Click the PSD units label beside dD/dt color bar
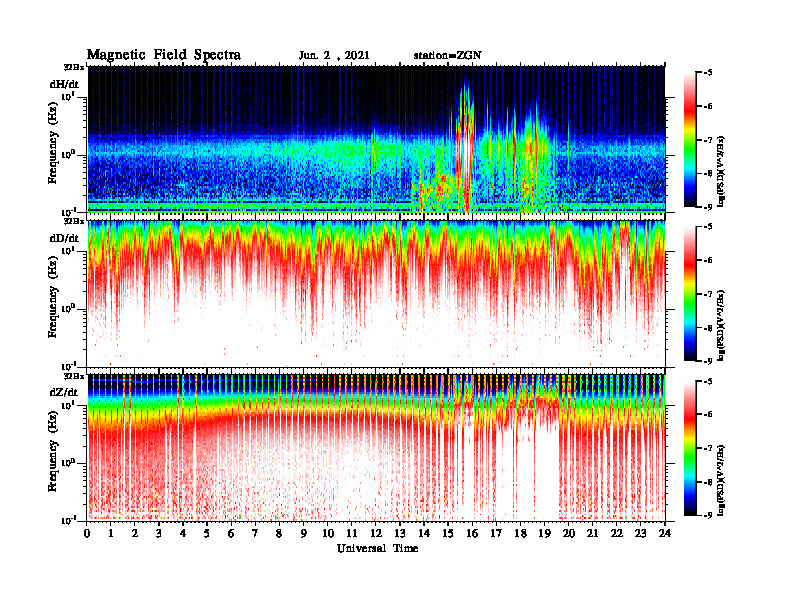Image resolution: width=792 pixels, height=612 pixels. pyautogui.click(x=721, y=325)
